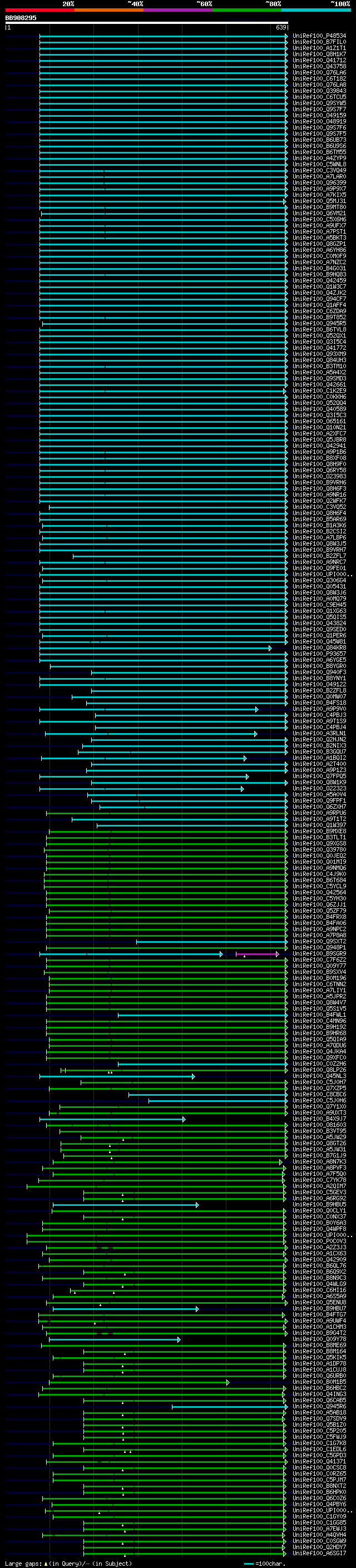Open hit UniRef100_Q43758

point(319,66)
